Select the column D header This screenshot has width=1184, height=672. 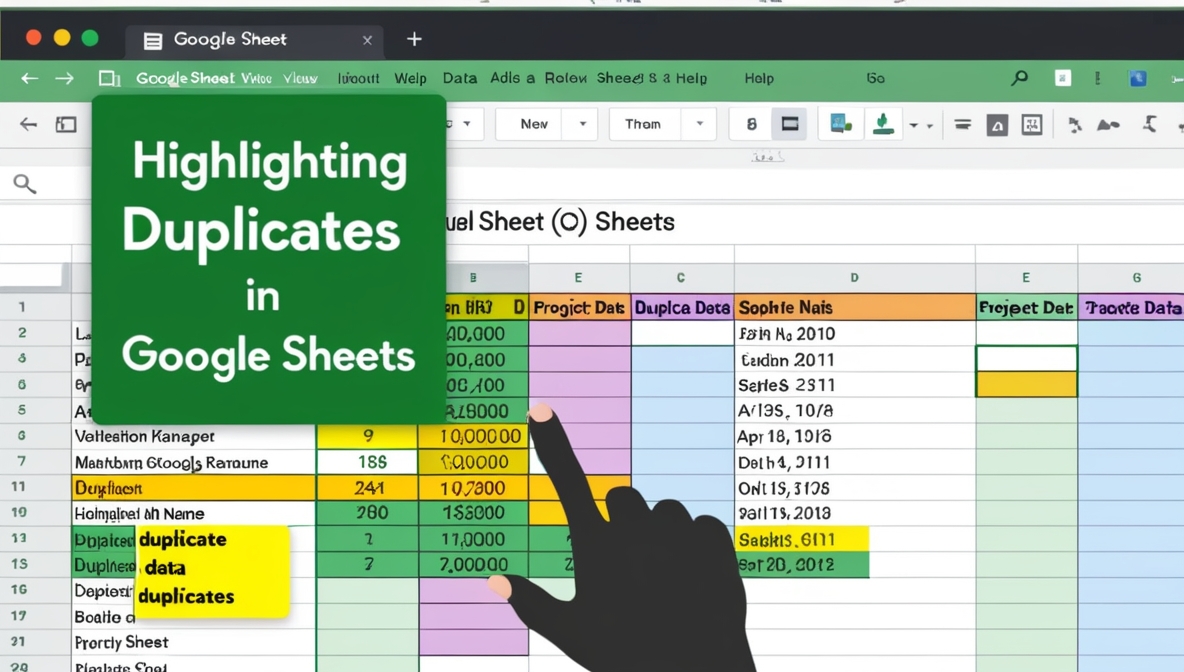pyautogui.click(x=855, y=278)
